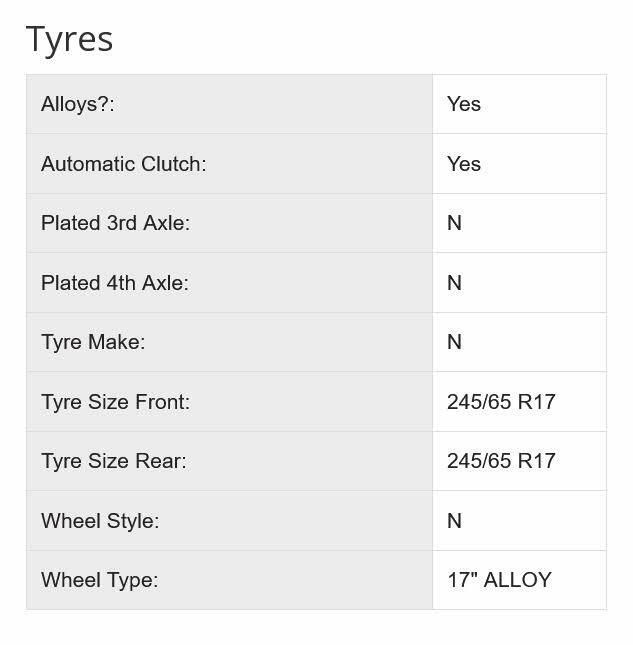Viewport: 633px width, 645px height.
Task: Click the N value for Tyre Make
Action: point(454,342)
